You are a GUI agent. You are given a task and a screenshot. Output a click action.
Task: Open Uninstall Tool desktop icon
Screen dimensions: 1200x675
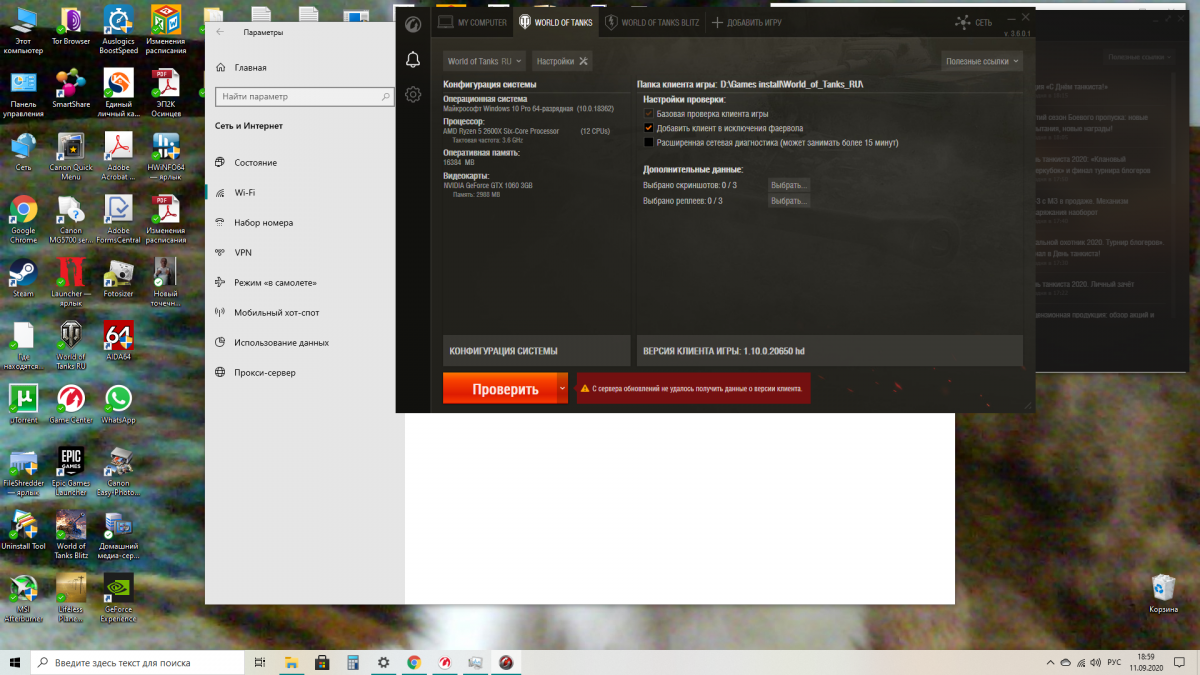23,530
